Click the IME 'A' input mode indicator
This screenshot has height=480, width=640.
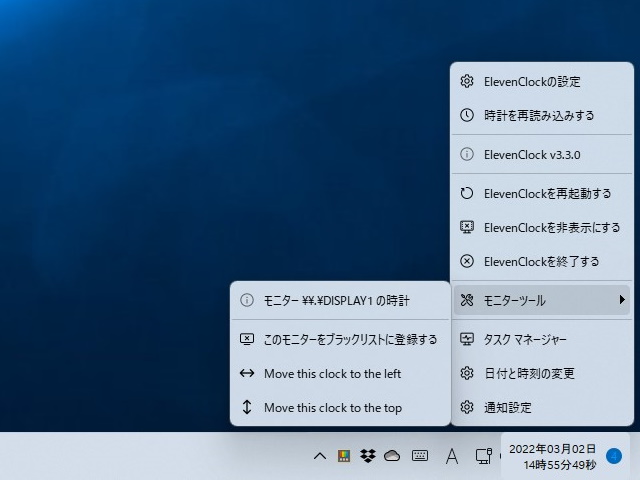(x=452, y=456)
